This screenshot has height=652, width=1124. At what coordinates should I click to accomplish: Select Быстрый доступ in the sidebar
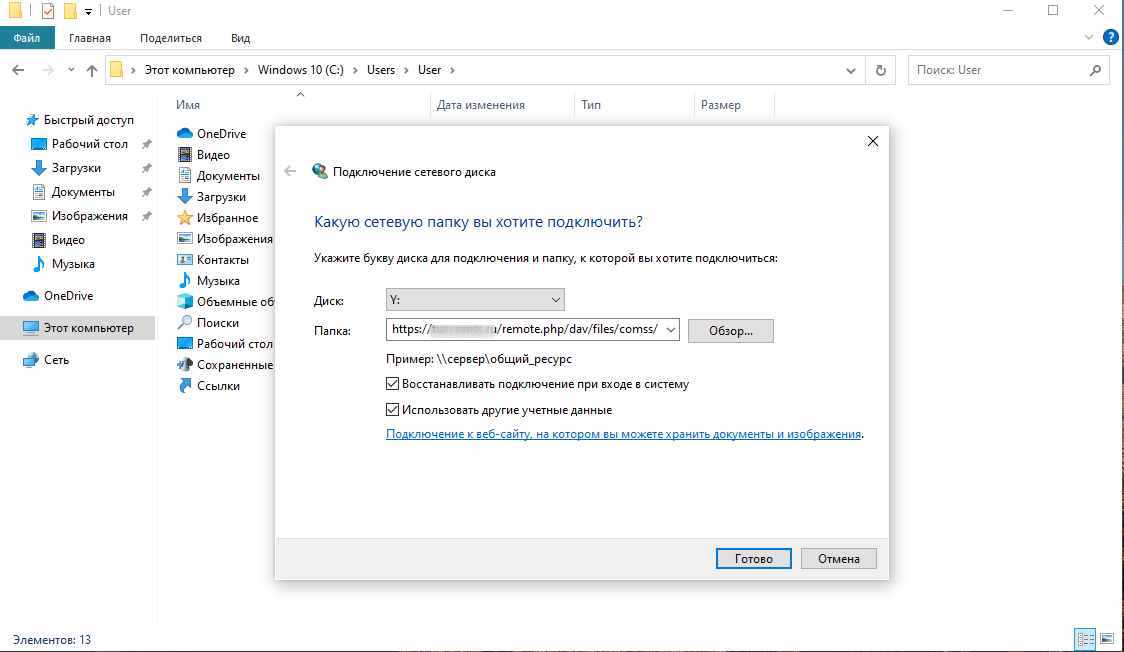click(79, 120)
